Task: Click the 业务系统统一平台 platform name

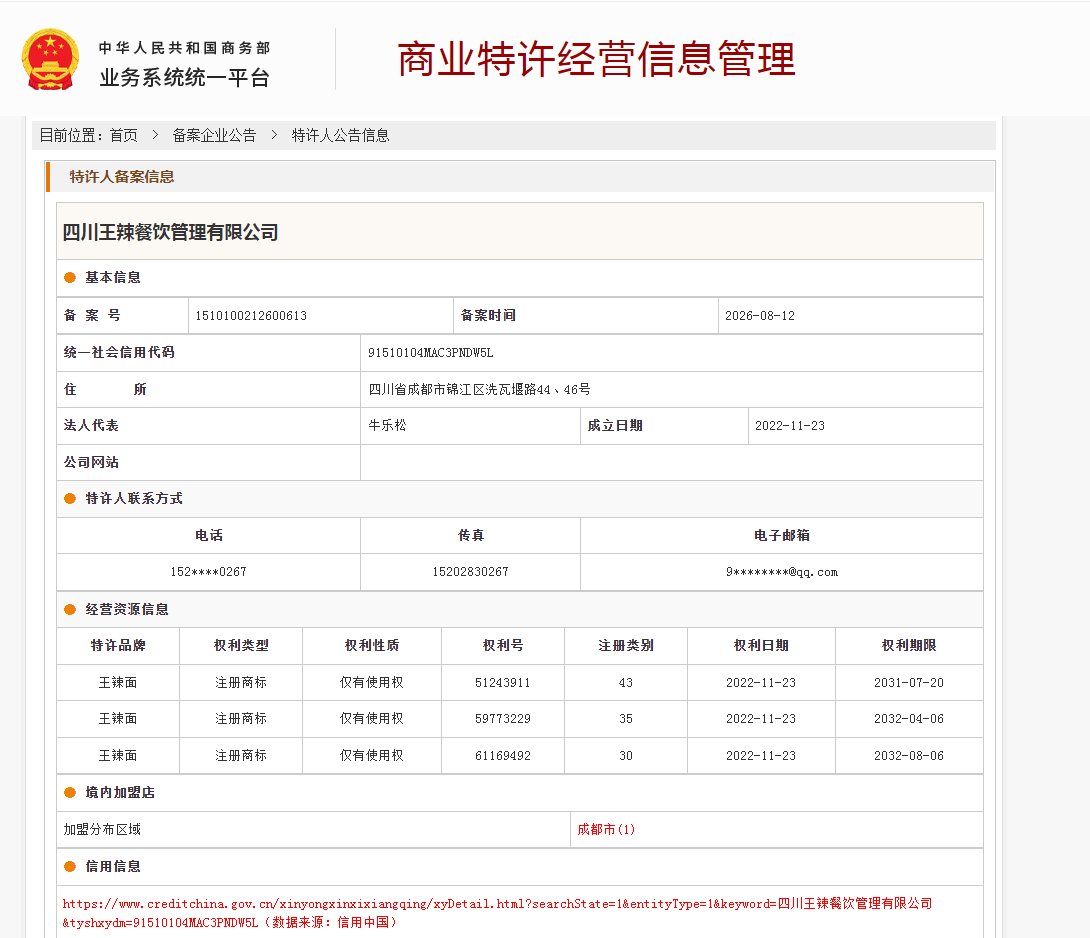Action: point(184,78)
